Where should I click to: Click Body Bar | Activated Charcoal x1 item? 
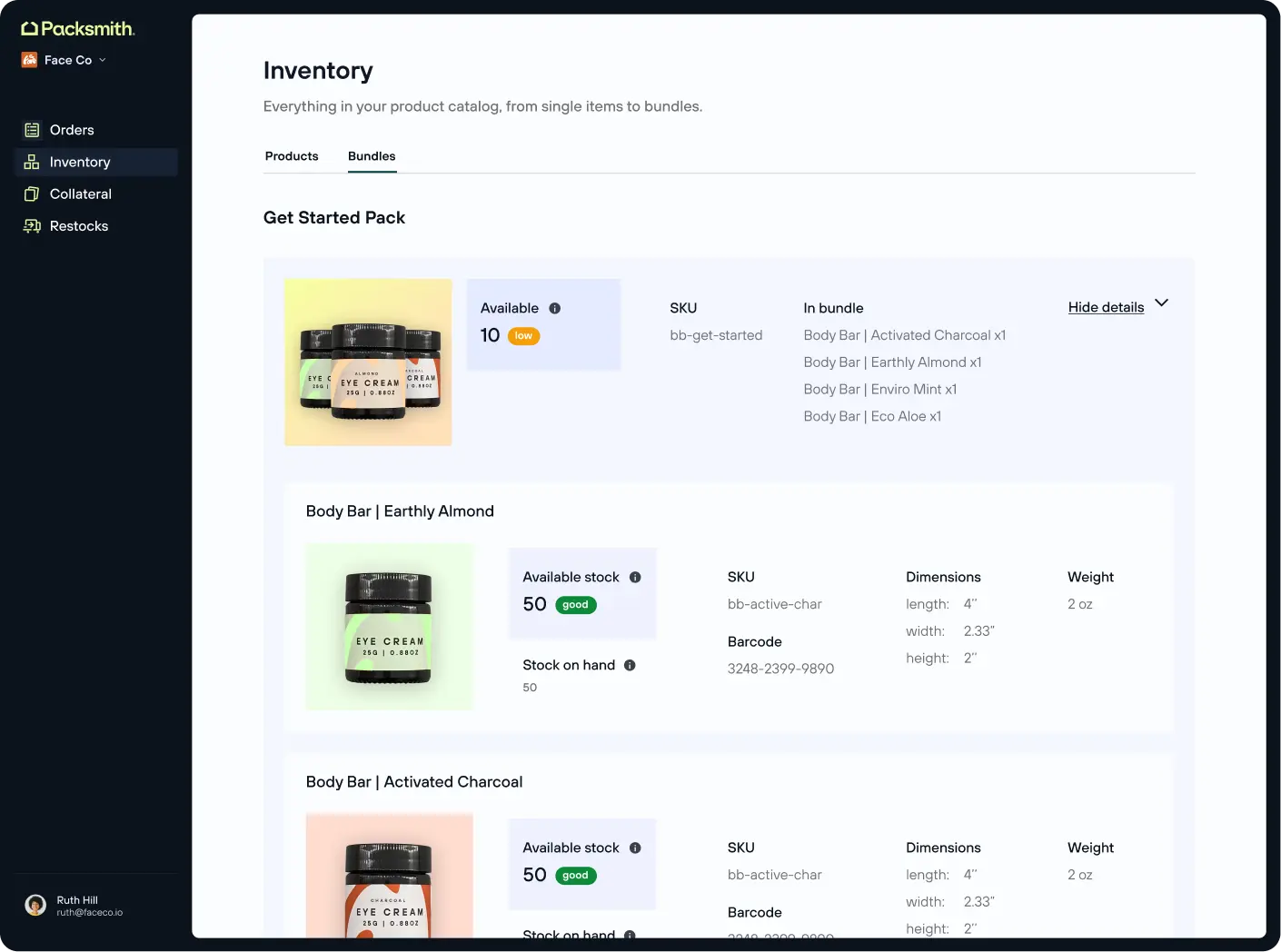click(x=904, y=335)
